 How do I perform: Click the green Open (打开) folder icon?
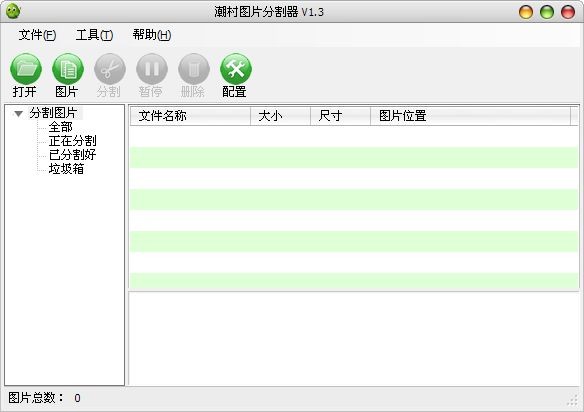tap(26, 69)
